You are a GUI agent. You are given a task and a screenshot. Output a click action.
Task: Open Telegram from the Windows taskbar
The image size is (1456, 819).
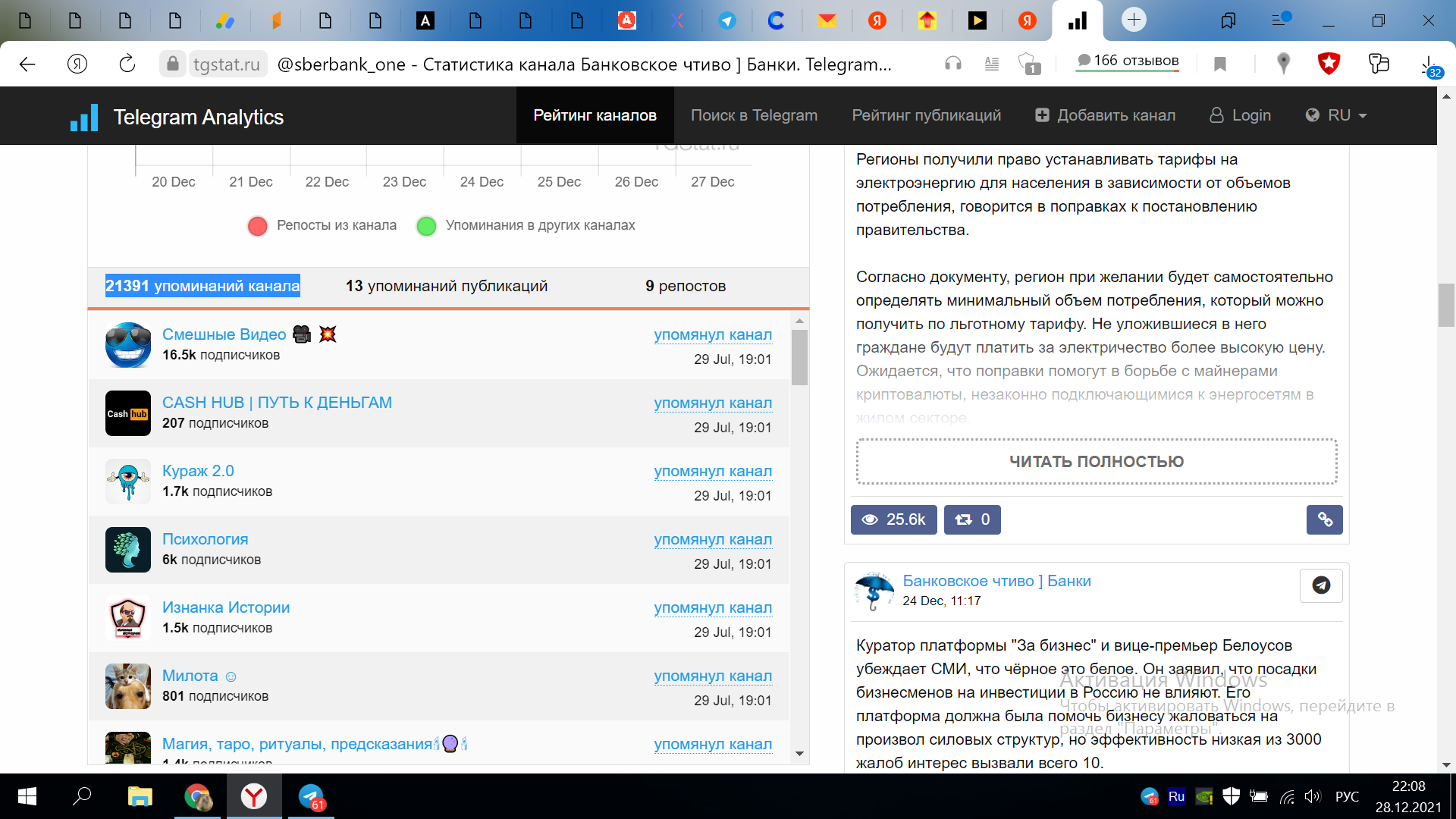pyautogui.click(x=312, y=797)
